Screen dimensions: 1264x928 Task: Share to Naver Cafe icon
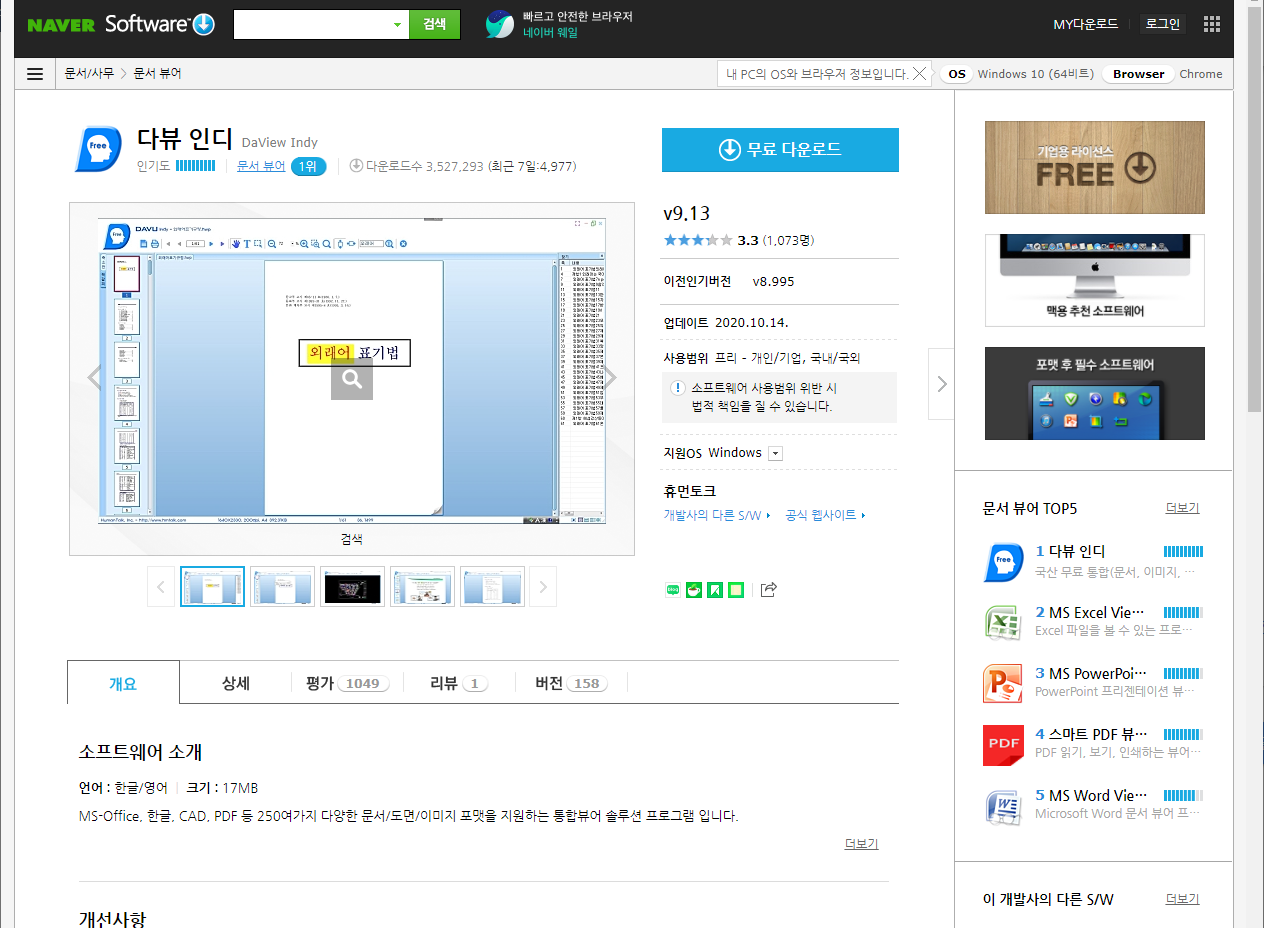click(694, 590)
